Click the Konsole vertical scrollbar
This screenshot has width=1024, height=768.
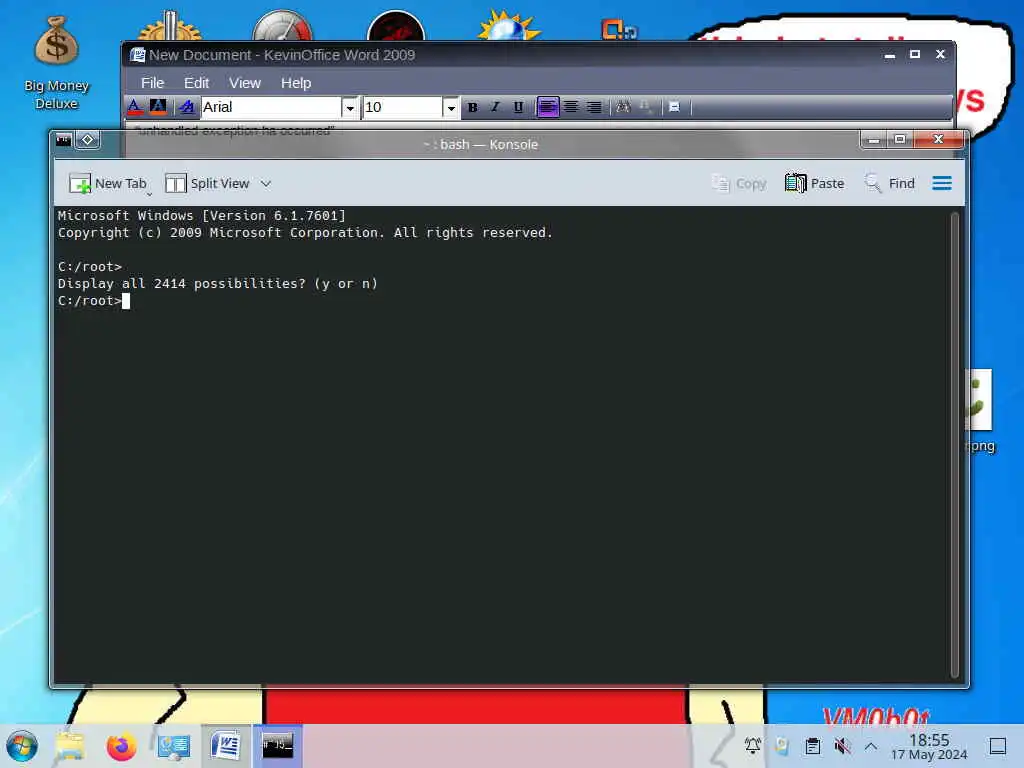pyautogui.click(x=955, y=445)
